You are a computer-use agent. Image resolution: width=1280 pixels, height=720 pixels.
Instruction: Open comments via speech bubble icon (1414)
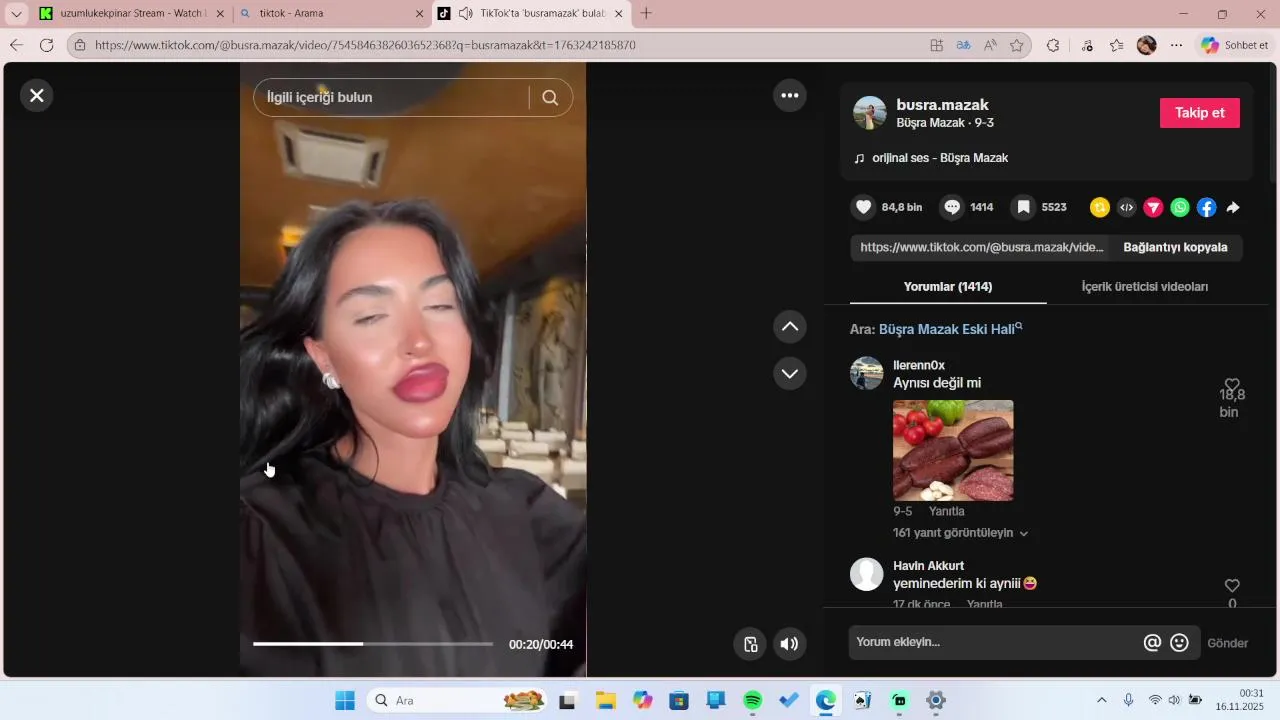tap(952, 207)
